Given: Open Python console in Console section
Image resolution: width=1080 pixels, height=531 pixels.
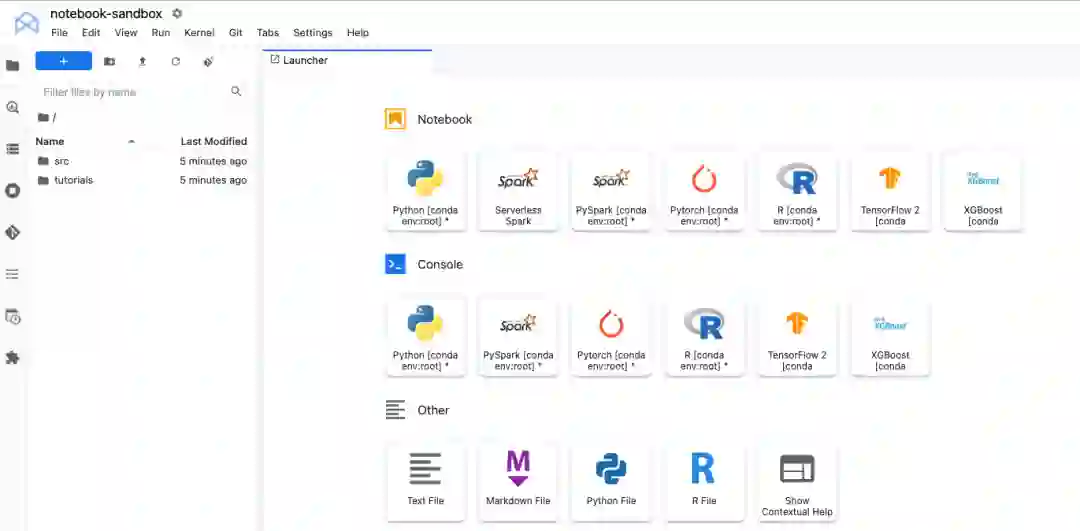Looking at the screenshot, I should [425, 336].
